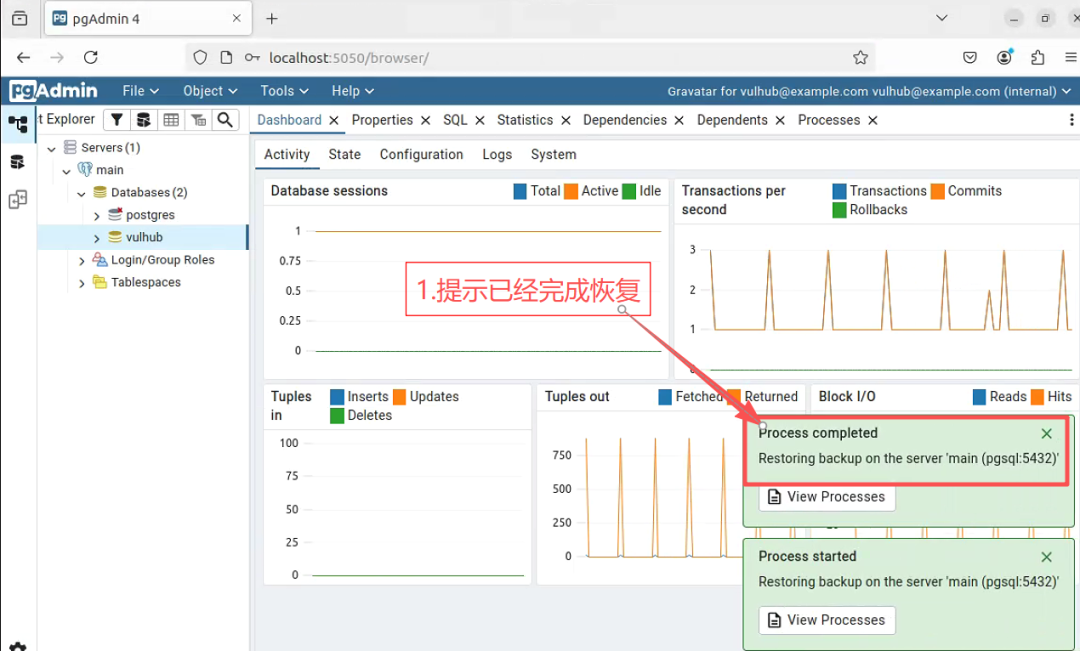Close the Statistics tab
The width and height of the screenshot is (1080, 651).
[x=565, y=121]
